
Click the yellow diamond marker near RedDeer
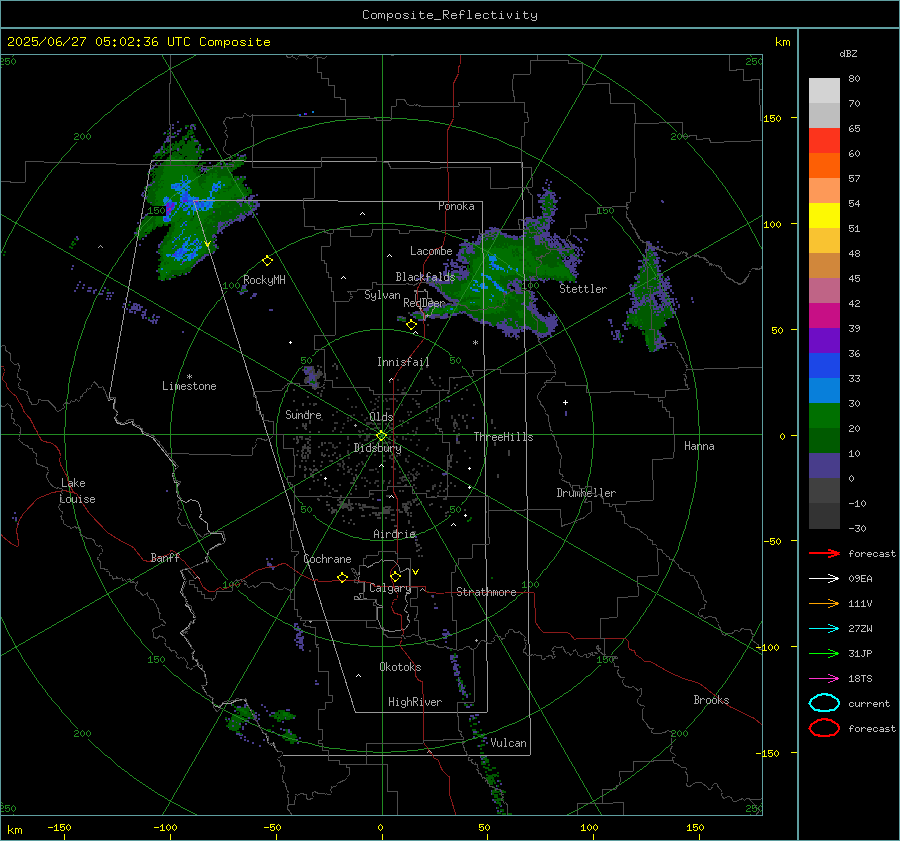[412, 325]
